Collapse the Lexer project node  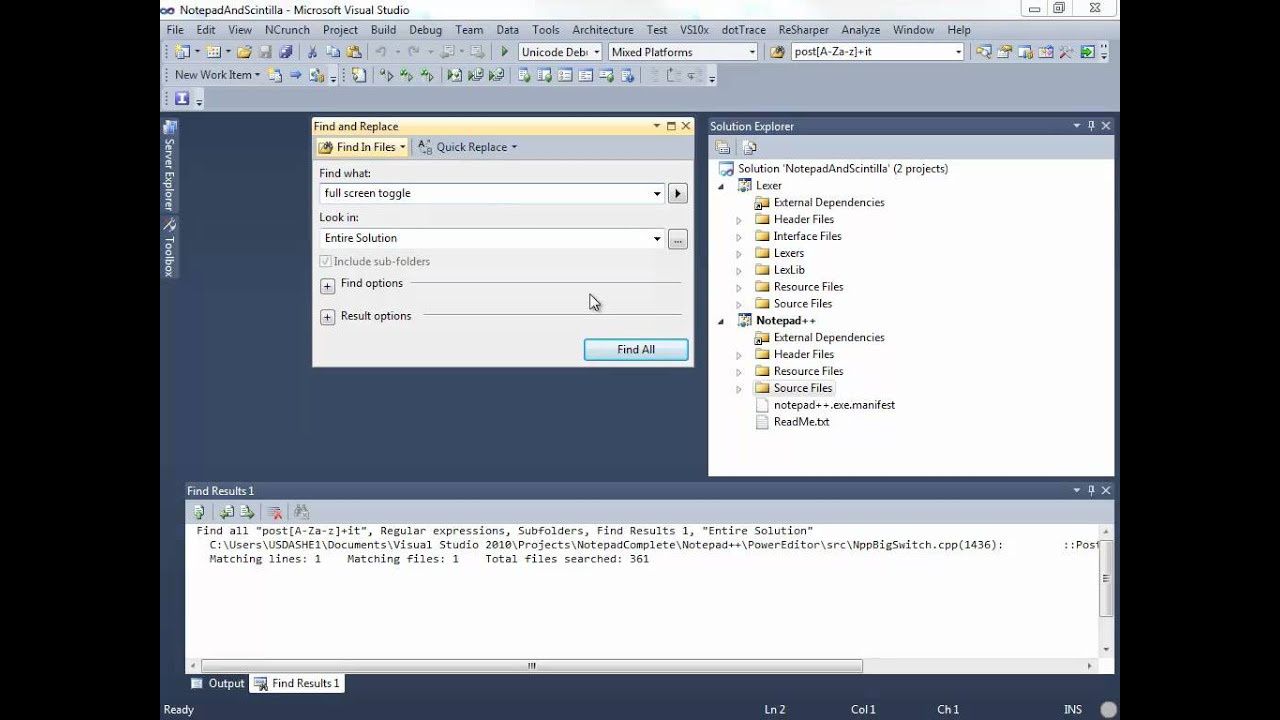tap(721, 186)
